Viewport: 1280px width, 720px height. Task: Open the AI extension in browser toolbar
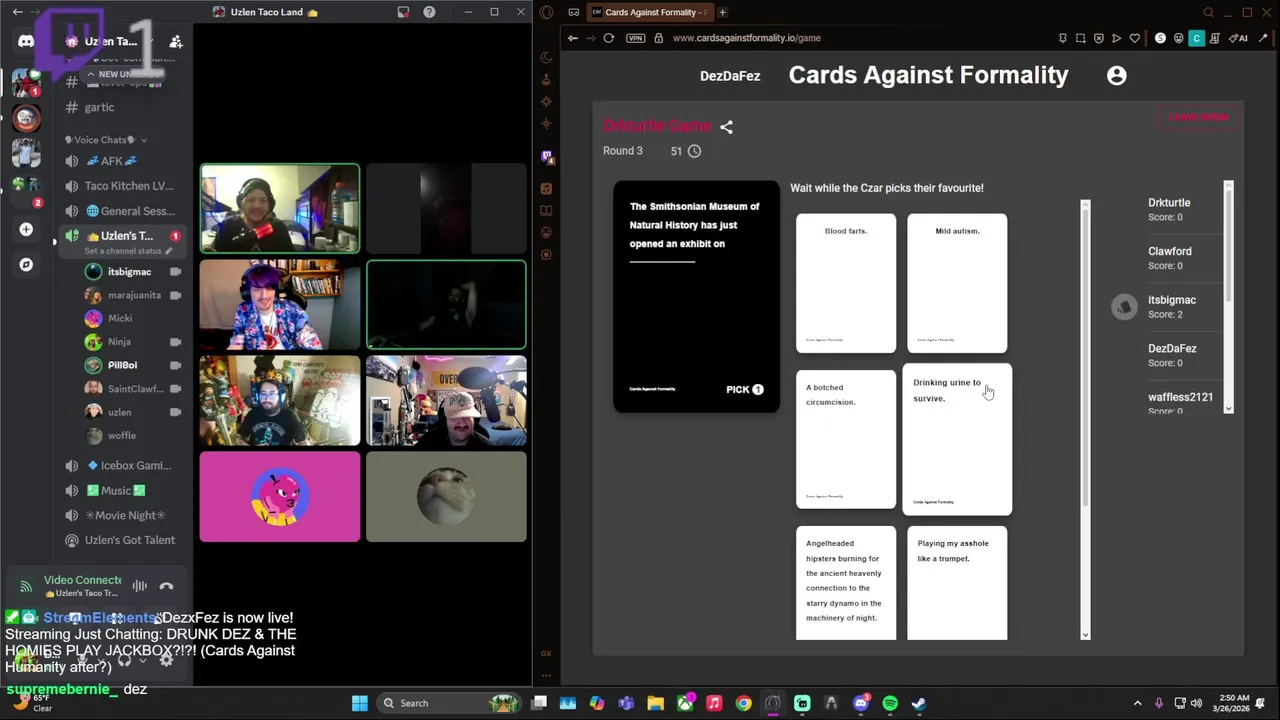(x=1237, y=38)
